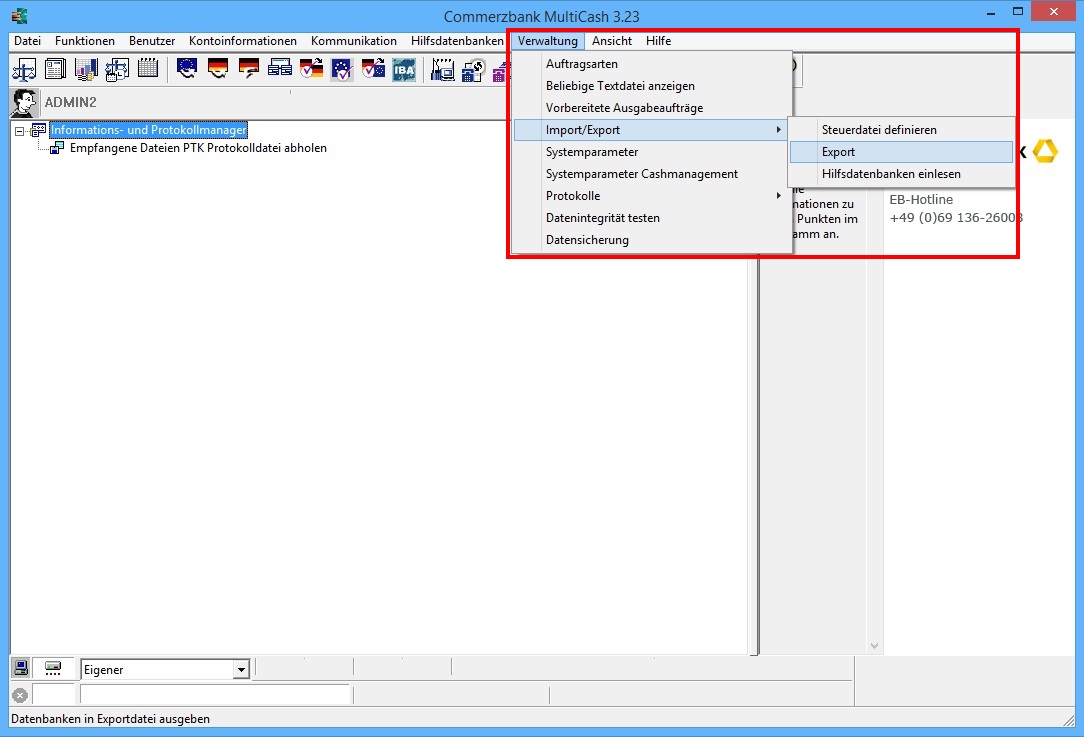
Task: Open the Kontoinformationen menu
Action: tap(243, 41)
